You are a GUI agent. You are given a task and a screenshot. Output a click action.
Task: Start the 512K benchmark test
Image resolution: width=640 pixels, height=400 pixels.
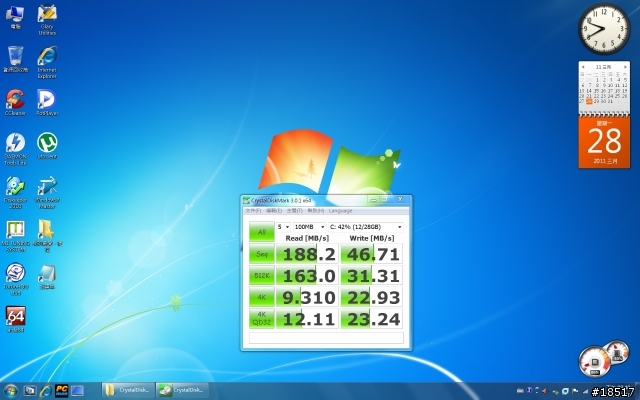click(262, 276)
